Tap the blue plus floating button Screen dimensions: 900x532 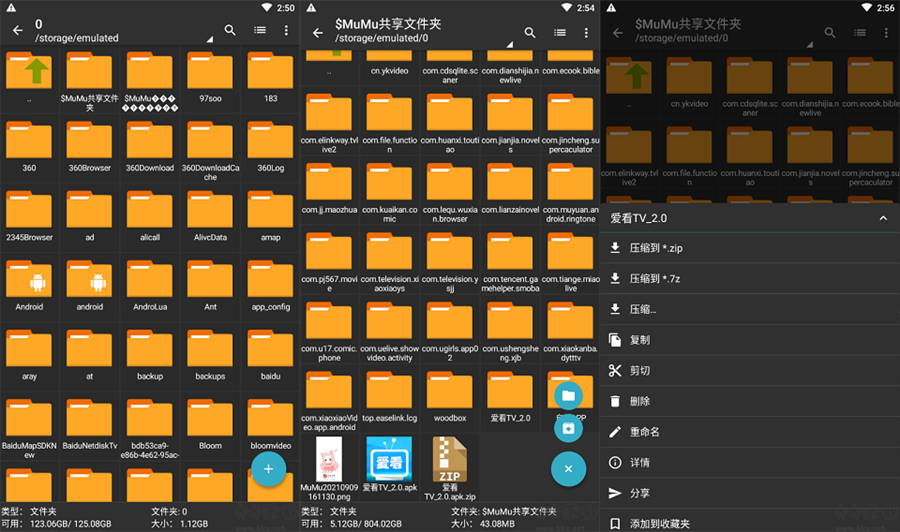point(268,469)
